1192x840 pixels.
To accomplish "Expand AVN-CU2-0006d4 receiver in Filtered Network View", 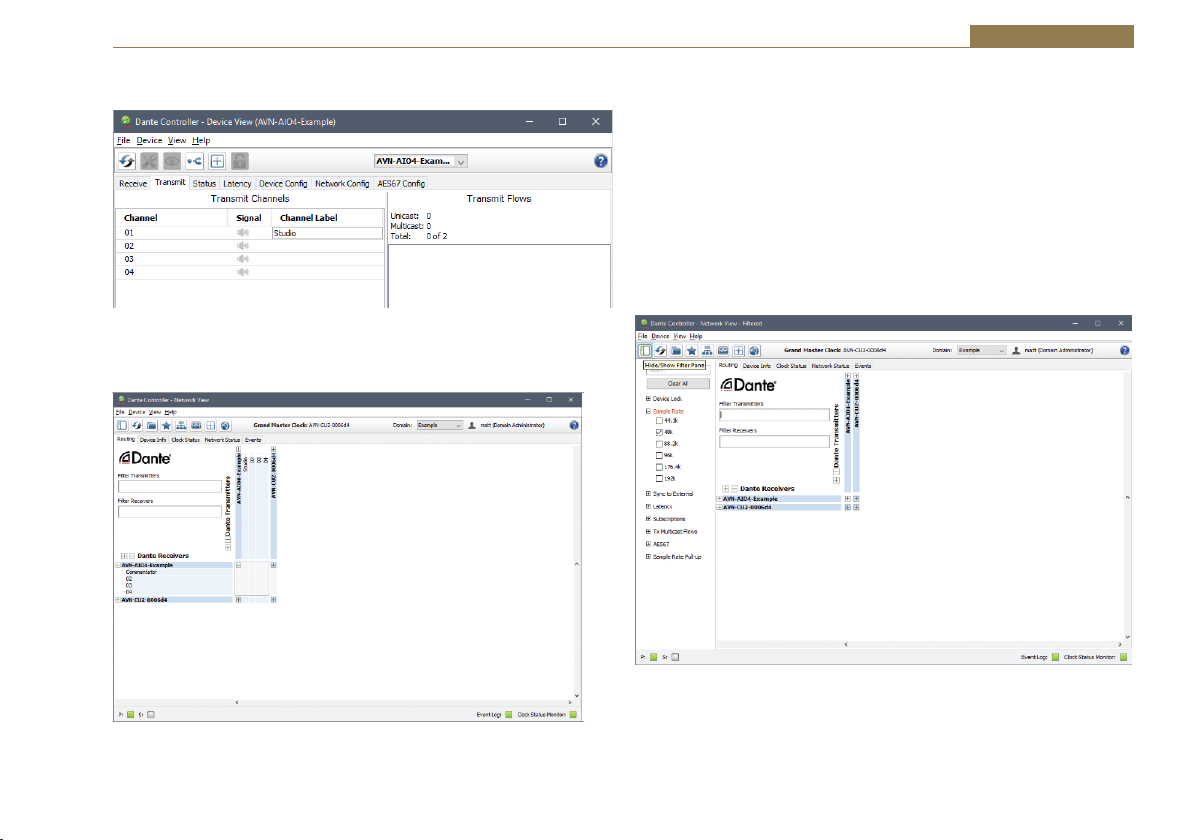I will click(719, 507).
